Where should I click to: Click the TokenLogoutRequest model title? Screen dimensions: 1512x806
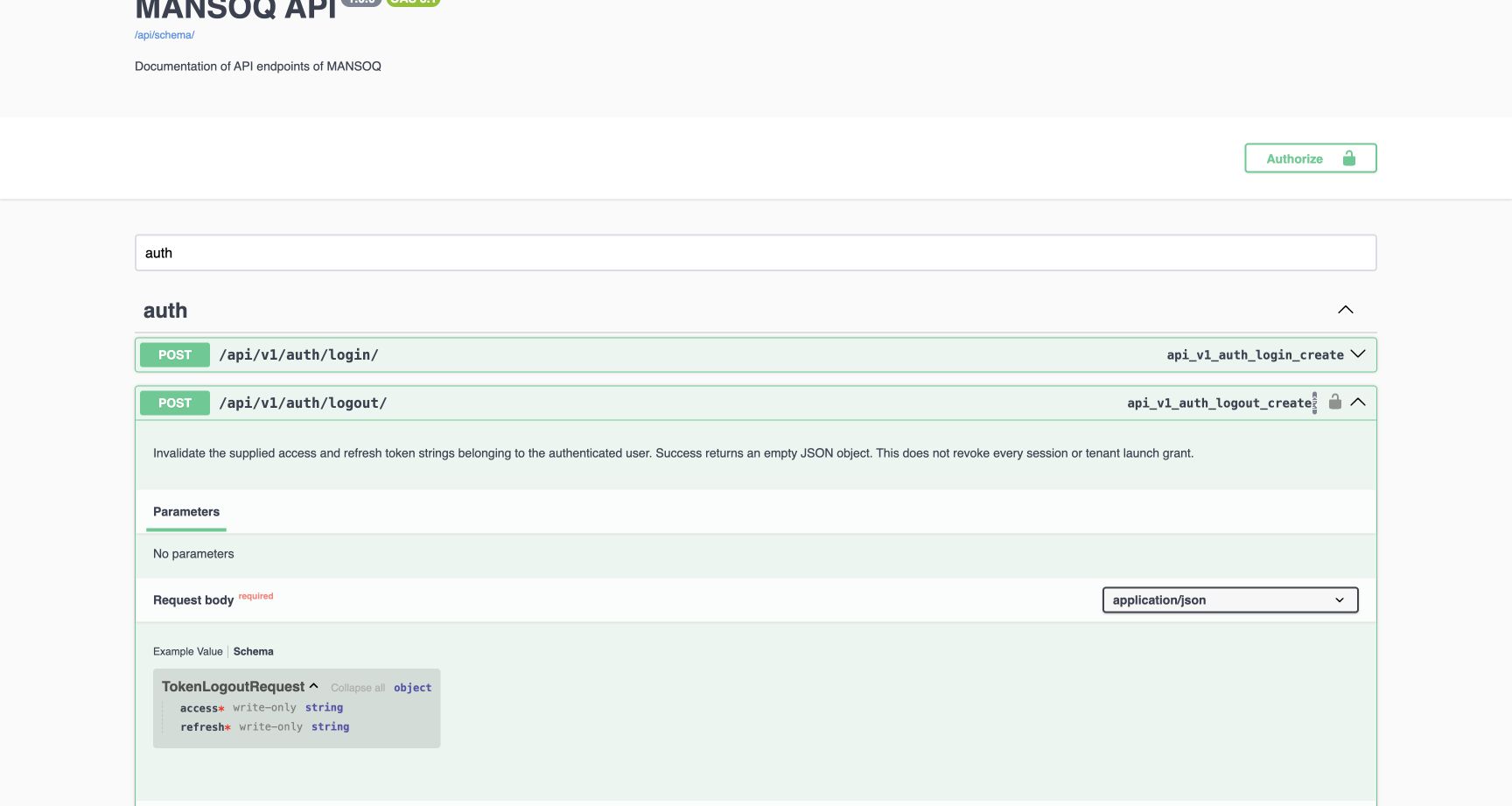coord(234,687)
